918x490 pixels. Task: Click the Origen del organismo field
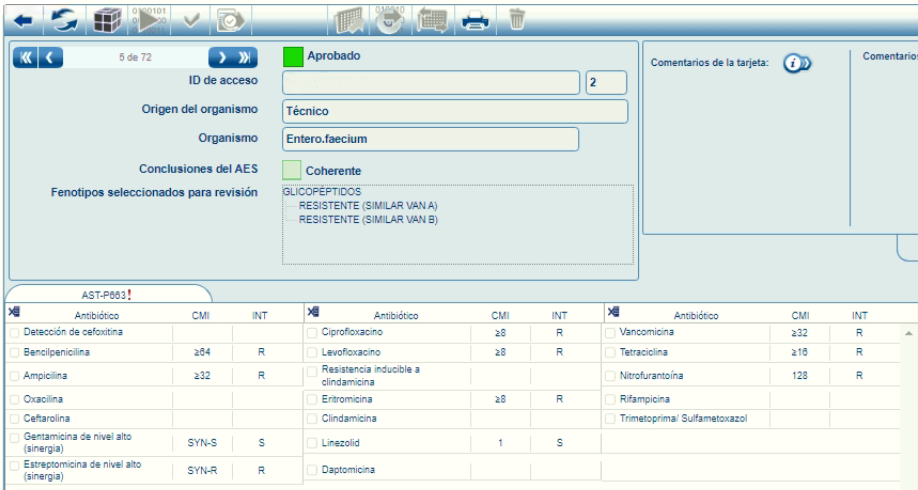coord(455,111)
